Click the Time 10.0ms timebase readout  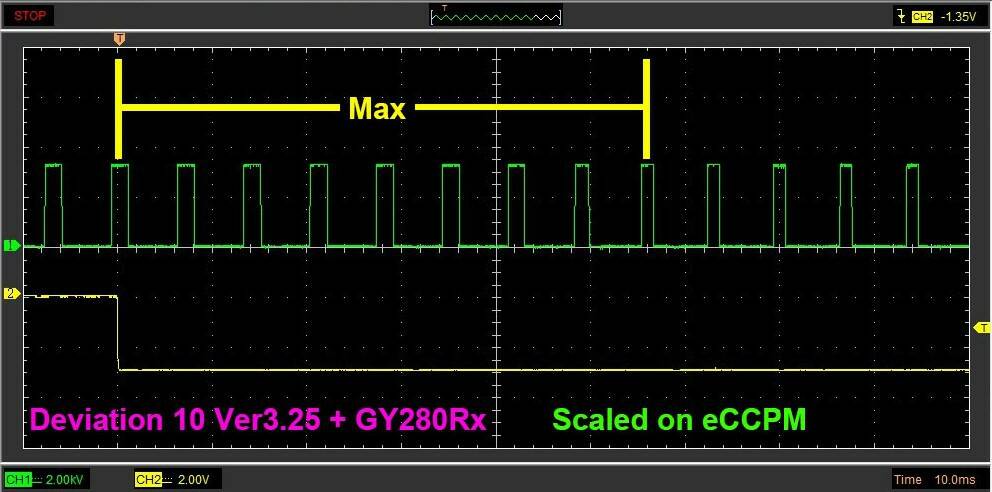[939, 481]
